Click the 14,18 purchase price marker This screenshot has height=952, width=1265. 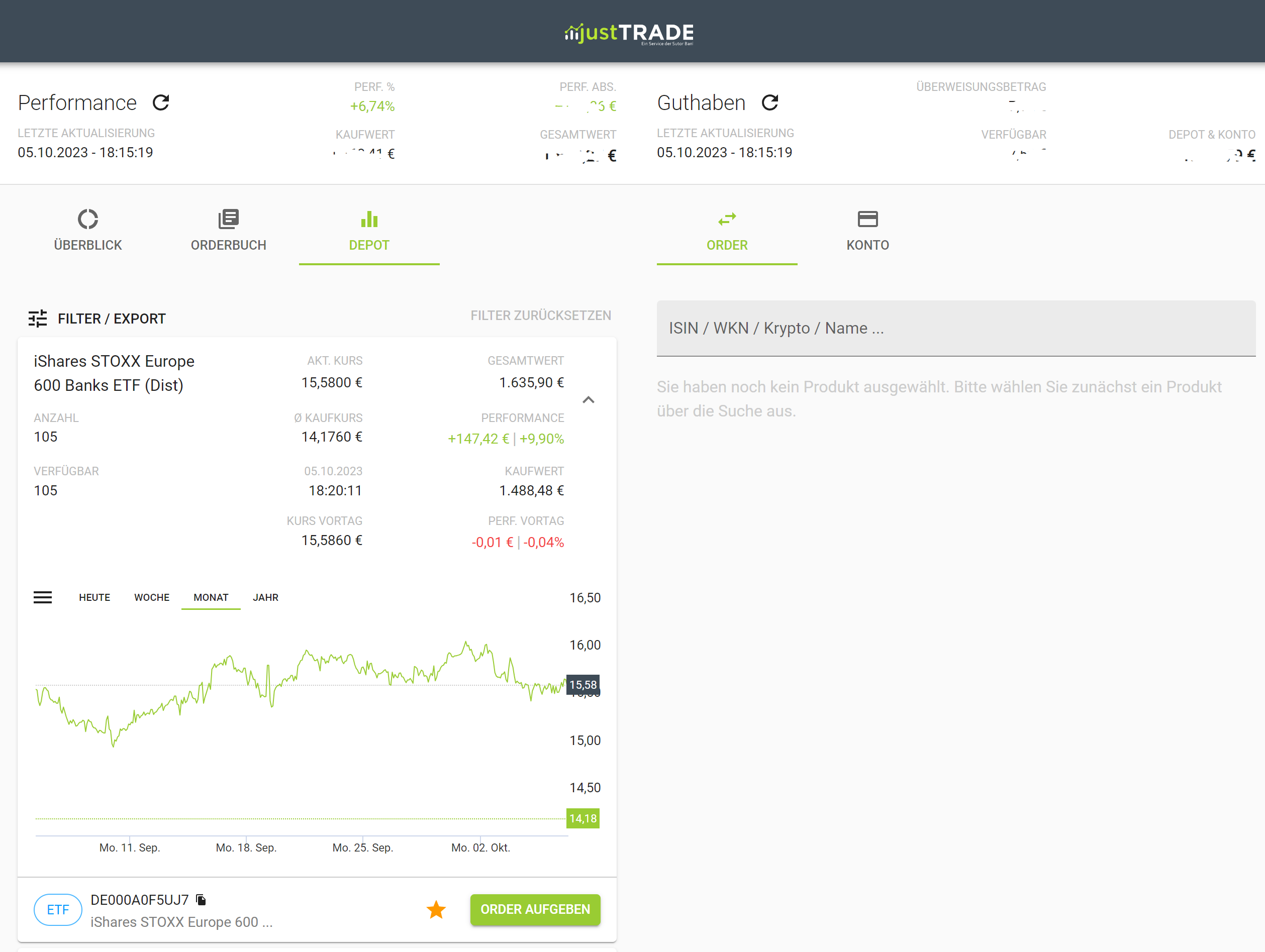[583, 819]
